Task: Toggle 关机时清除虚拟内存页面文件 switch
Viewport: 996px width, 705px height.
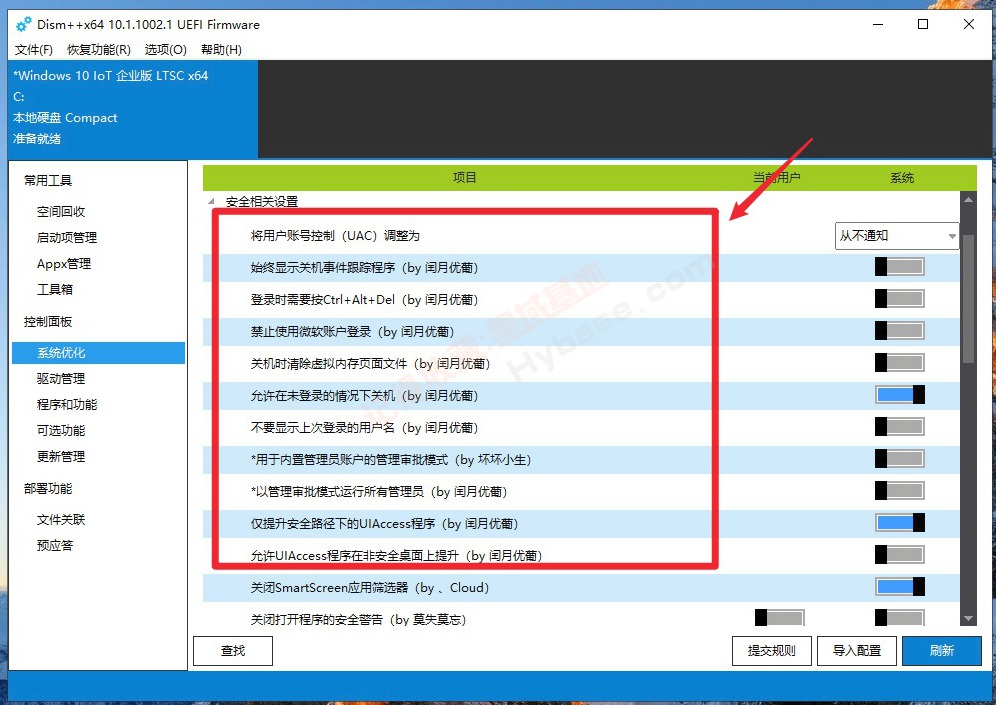Action: point(899,363)
